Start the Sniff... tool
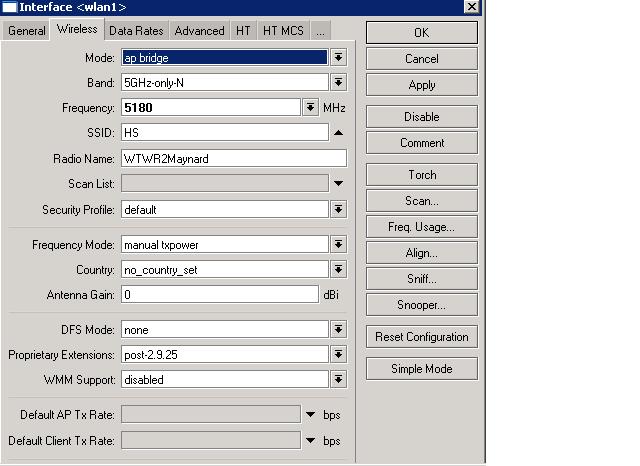 click(422, 279)
